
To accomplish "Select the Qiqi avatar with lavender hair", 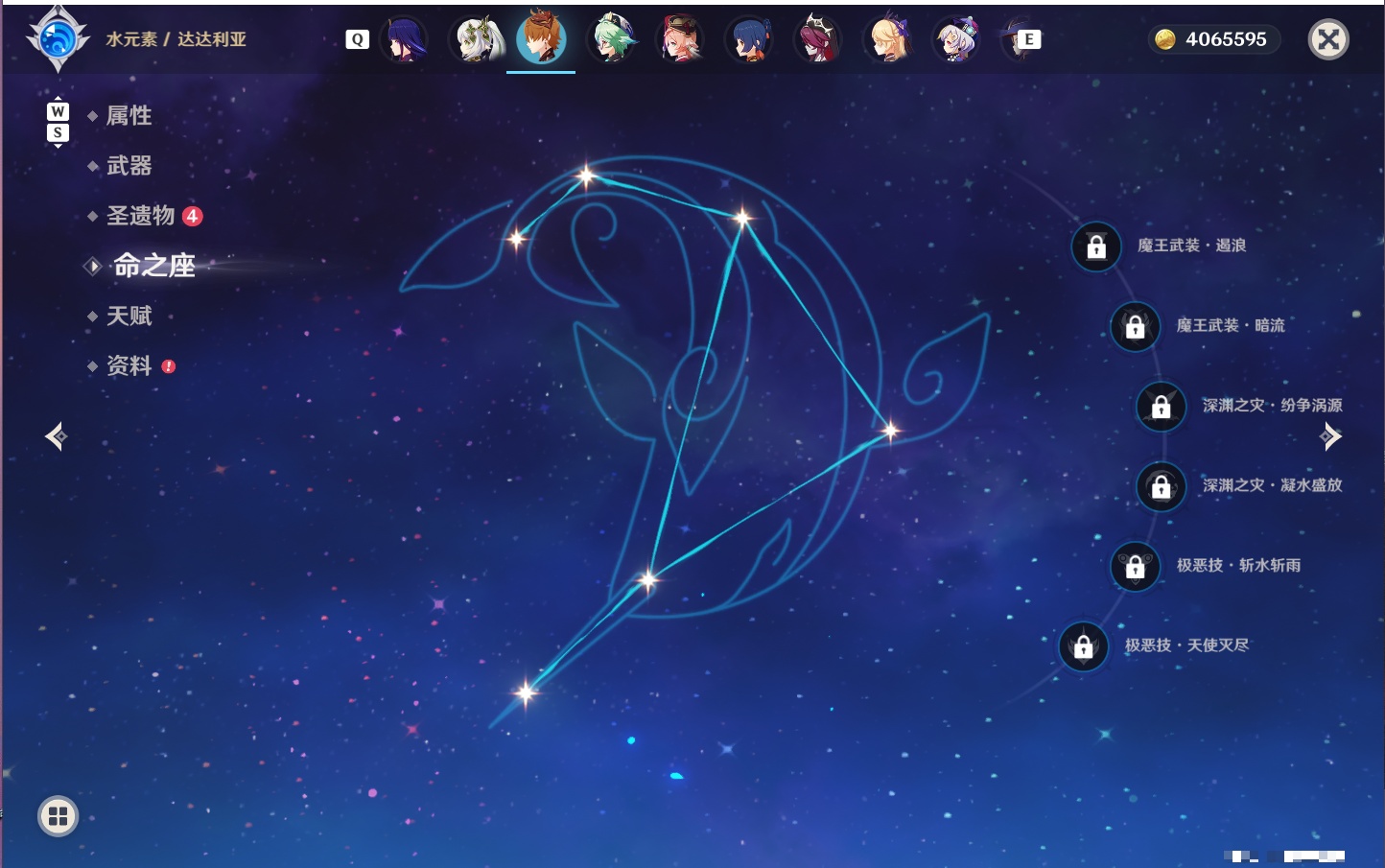I will [x=956, y=39].
